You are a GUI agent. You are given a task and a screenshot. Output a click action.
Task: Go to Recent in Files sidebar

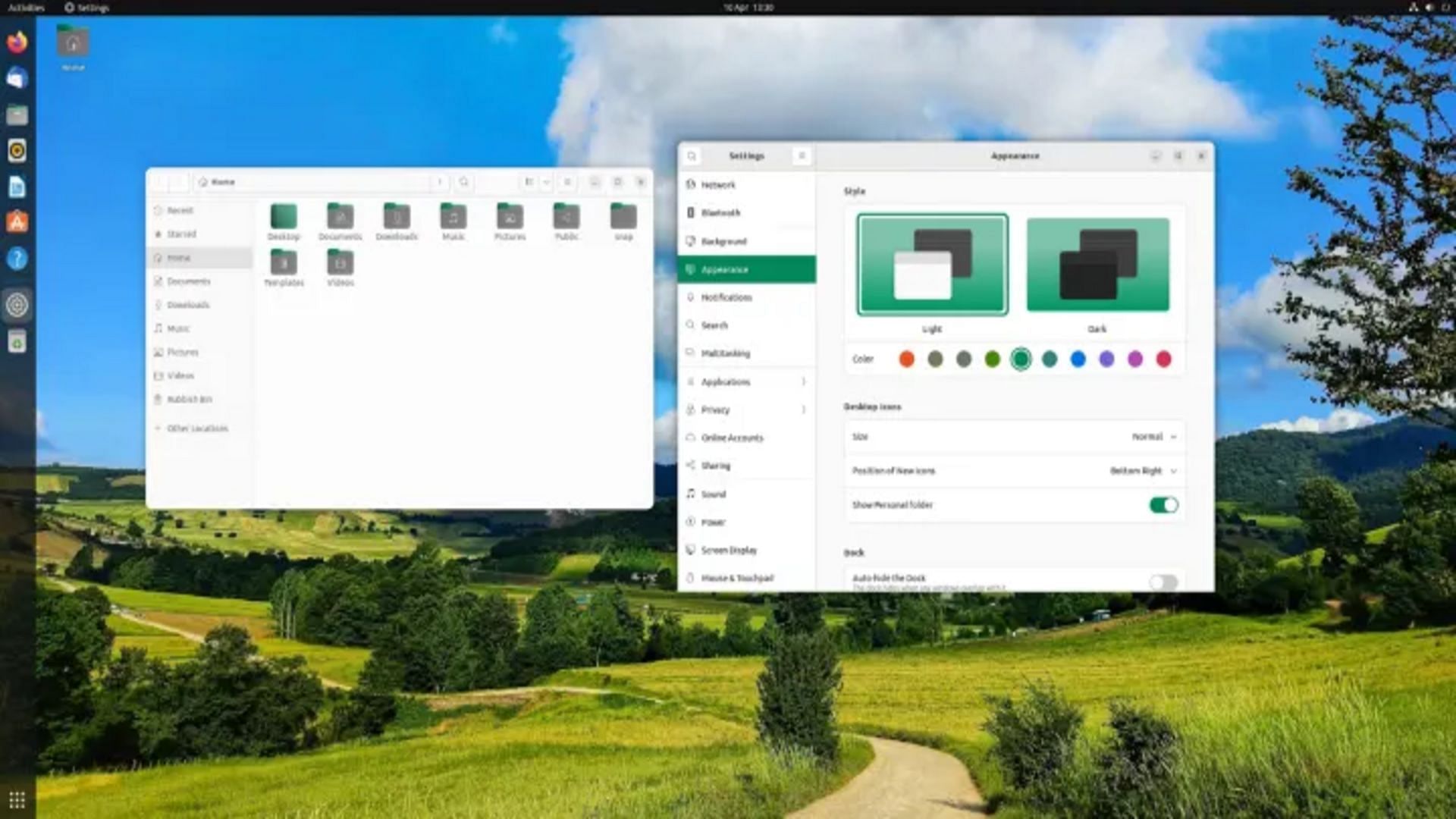pyautogui.click(x=200, y=210)
